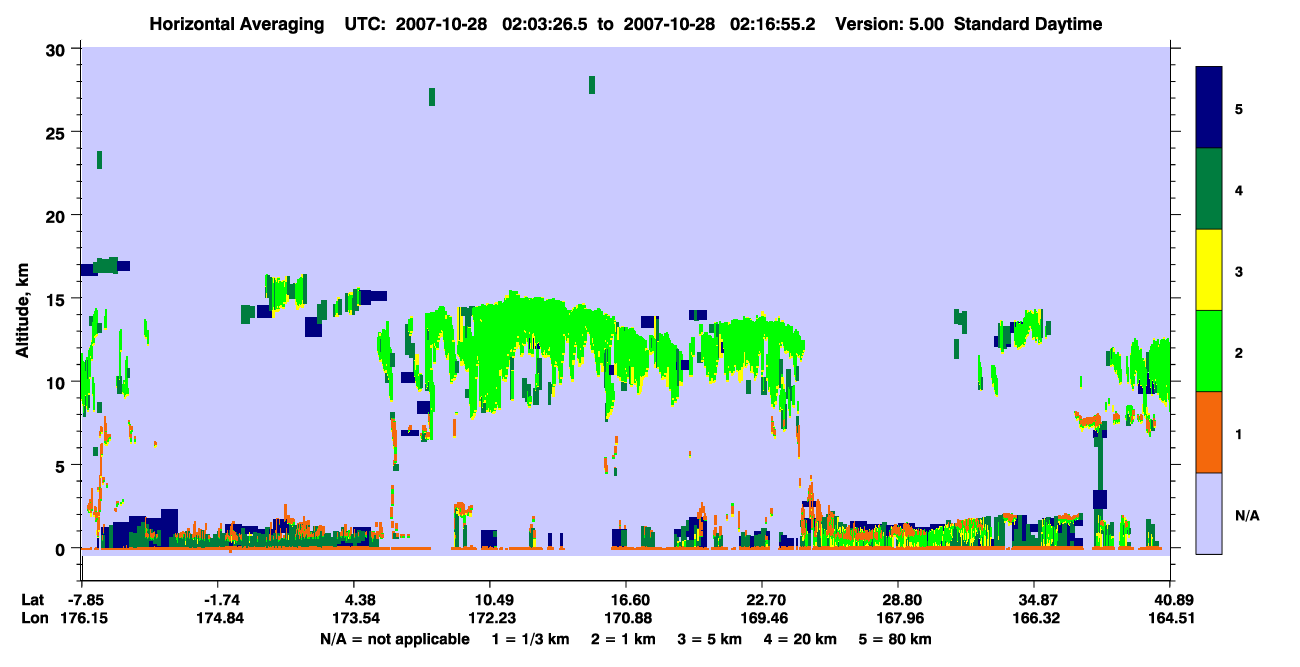The height and width of the screenshot is (667, 1300).
Task: Click the dark blue level 5 color swatch
Action: (1209, 108)
